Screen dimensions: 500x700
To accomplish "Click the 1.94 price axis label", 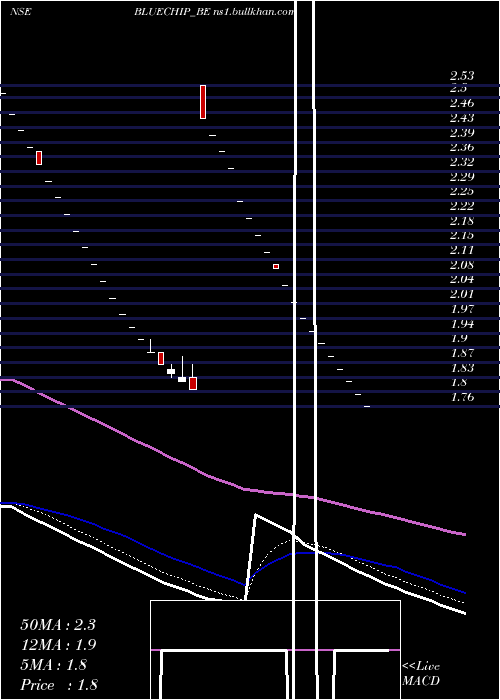I will 462,323.
